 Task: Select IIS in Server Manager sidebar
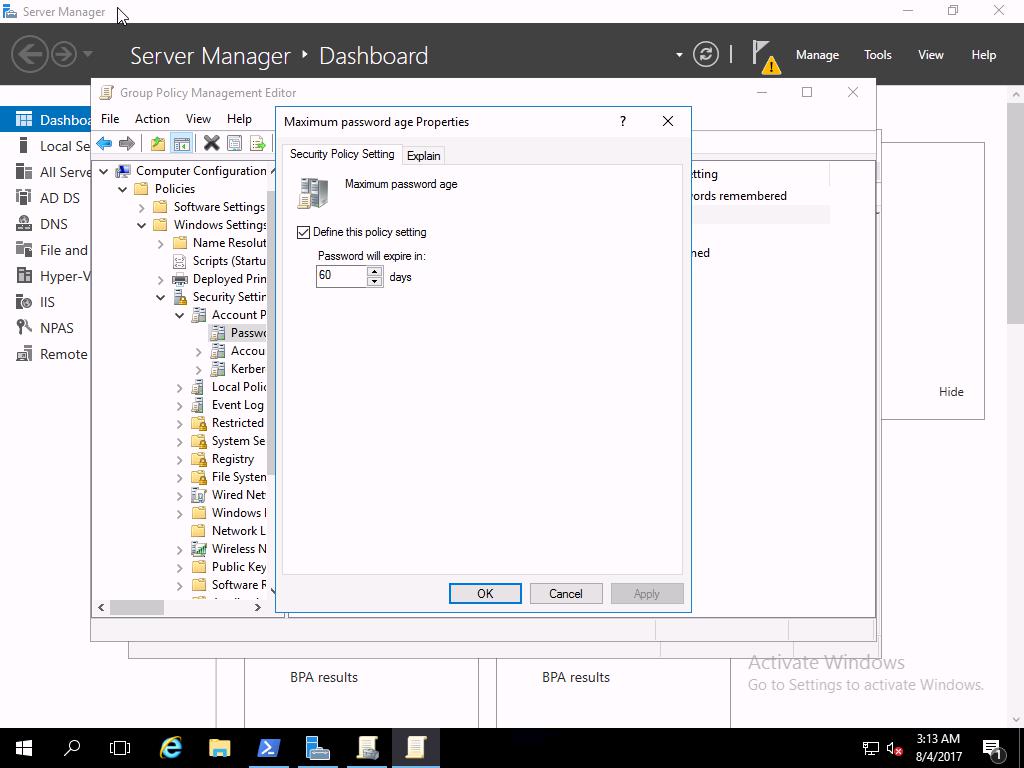(x=46, y=302)
